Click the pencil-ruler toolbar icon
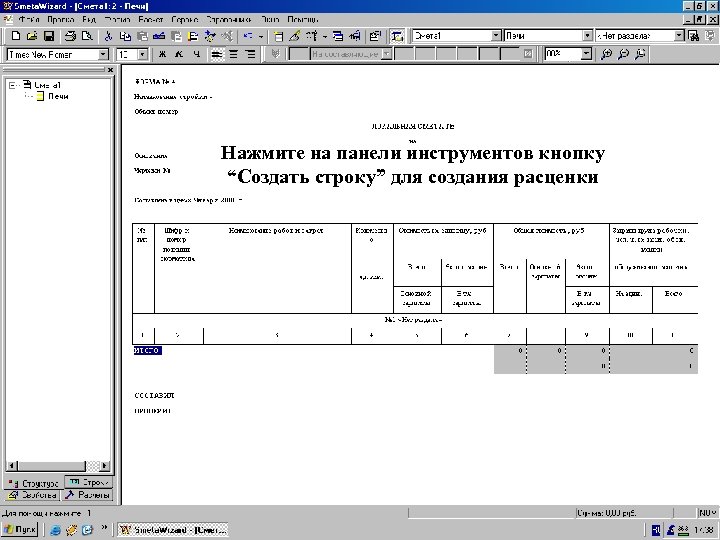 295,36
